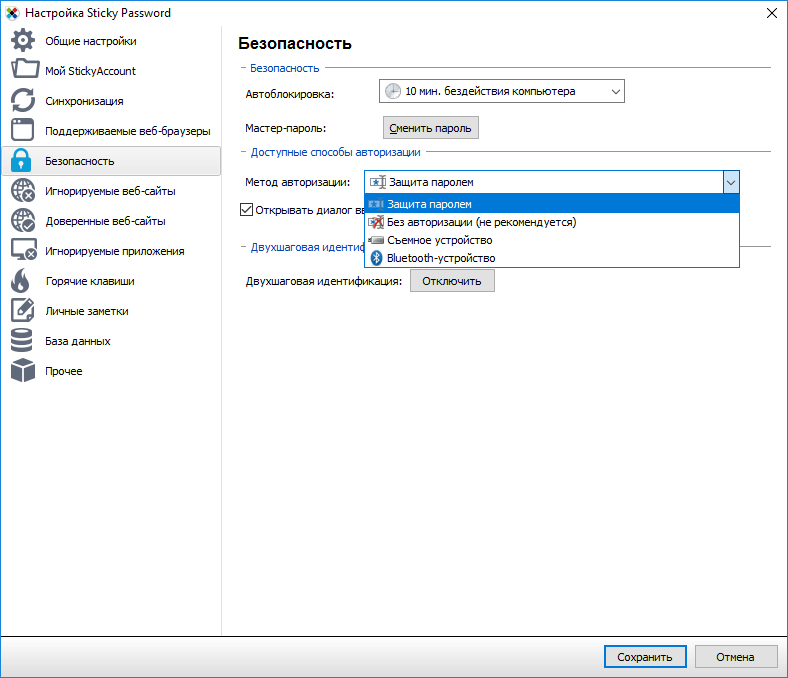Viewport: 788px width, 678px height.
Task: Open Игнорируемые веб-сайты section
Action: (x=111, y=191)
